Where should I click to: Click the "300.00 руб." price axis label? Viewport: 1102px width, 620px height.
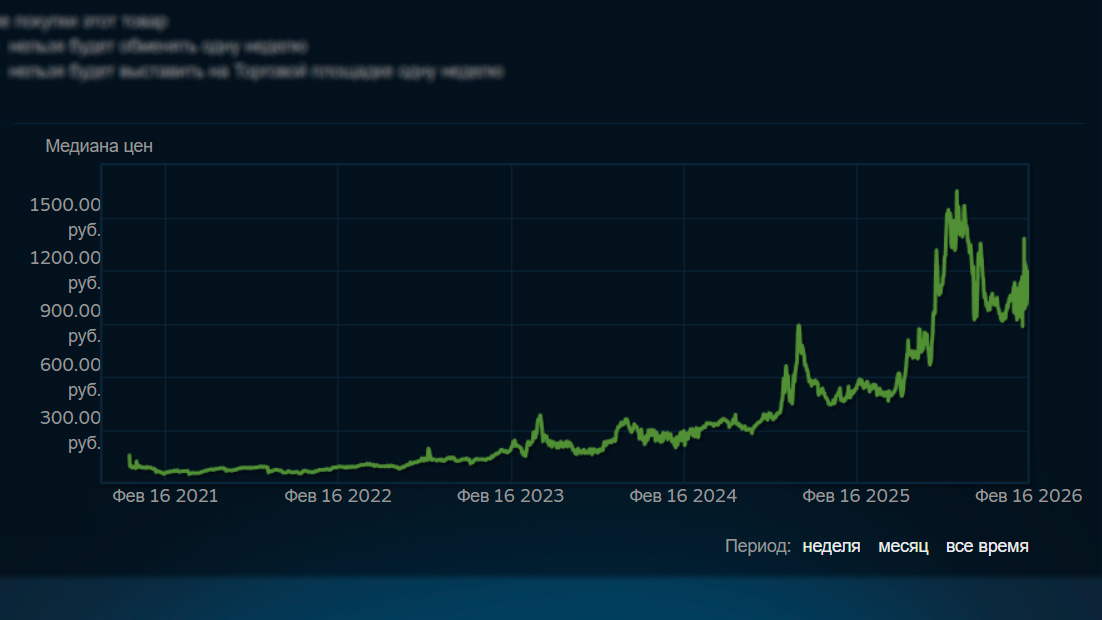coord(70,430)
